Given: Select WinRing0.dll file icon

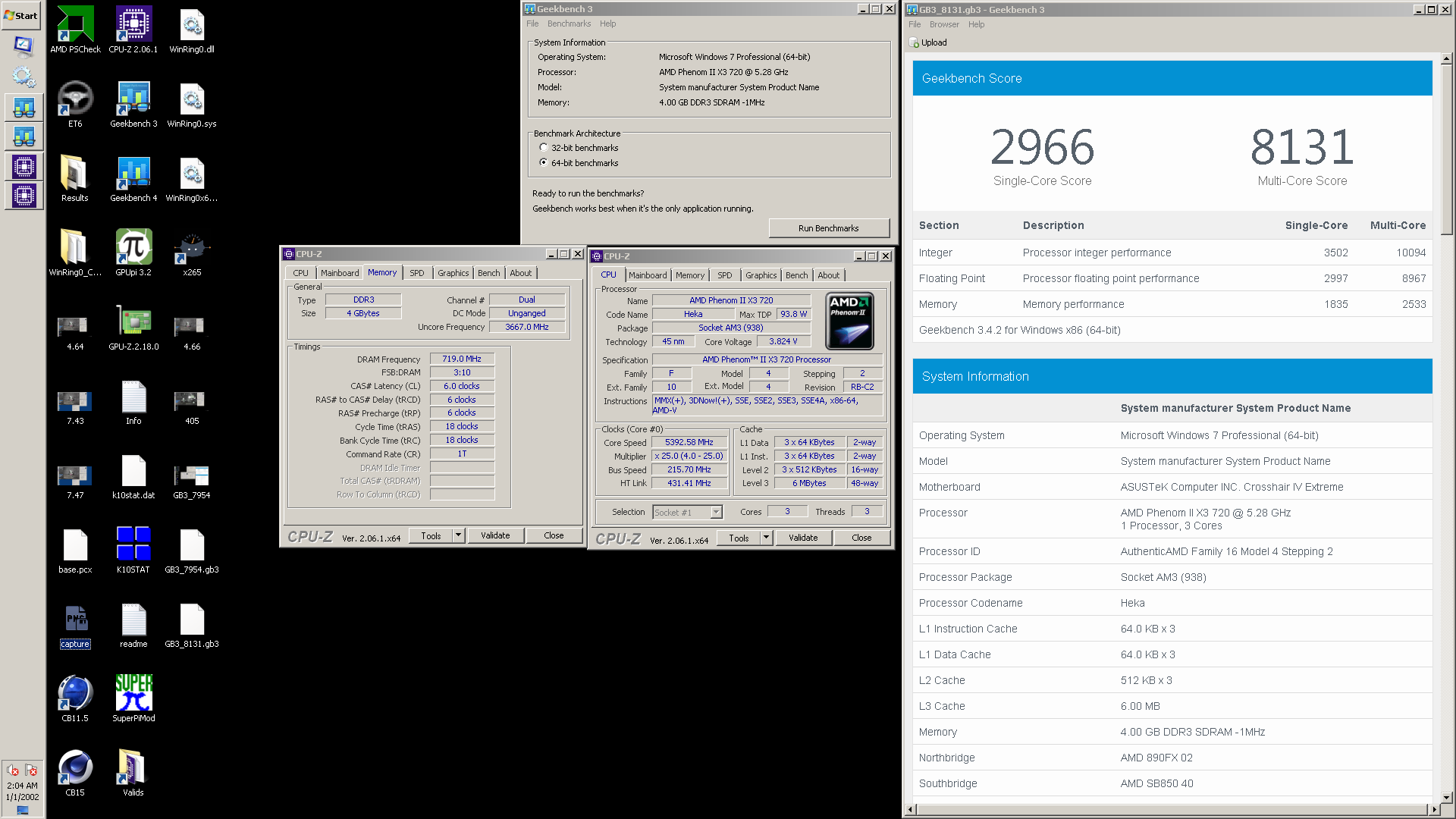Looking at the screenshot, I should (x=192, y=29).
